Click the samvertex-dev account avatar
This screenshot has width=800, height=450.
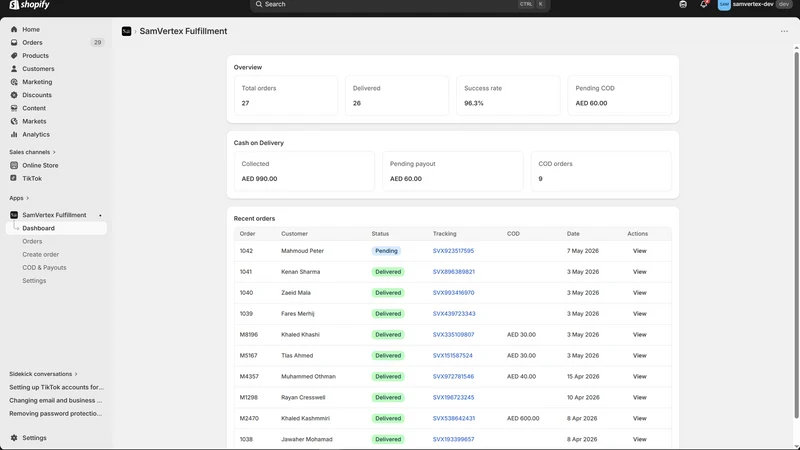724,4
